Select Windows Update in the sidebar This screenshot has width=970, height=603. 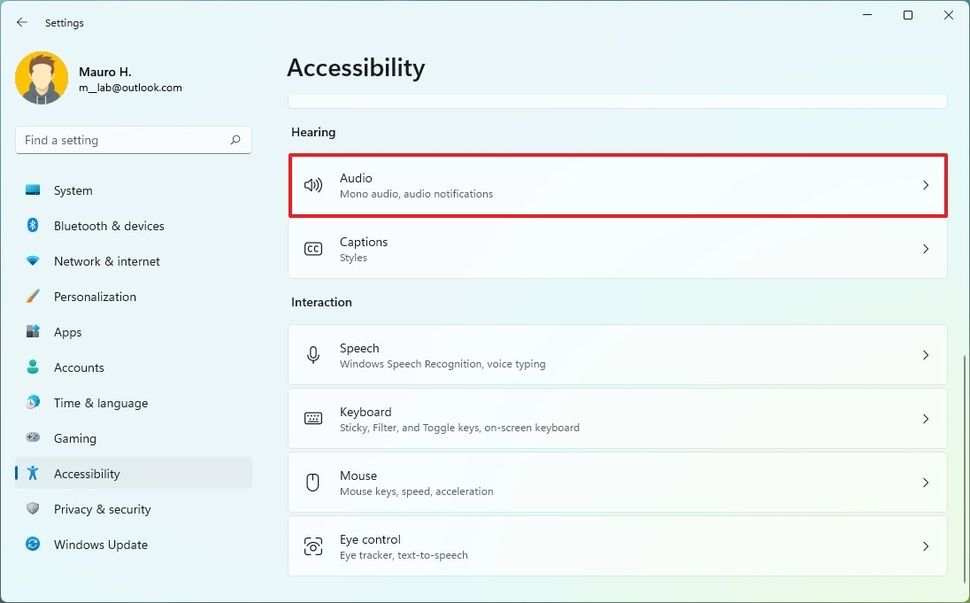(100, 544)
